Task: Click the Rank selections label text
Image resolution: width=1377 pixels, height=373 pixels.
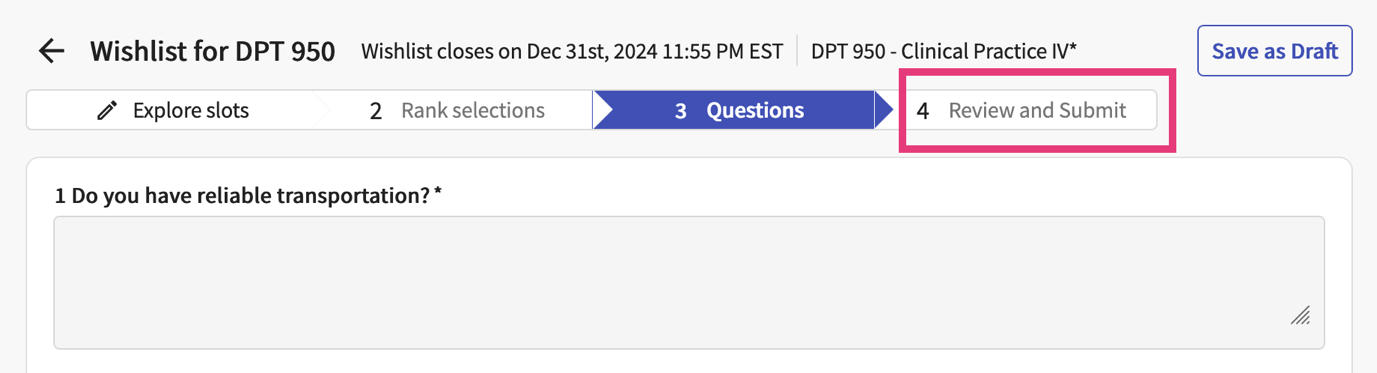Action: (x=473, y=111)
